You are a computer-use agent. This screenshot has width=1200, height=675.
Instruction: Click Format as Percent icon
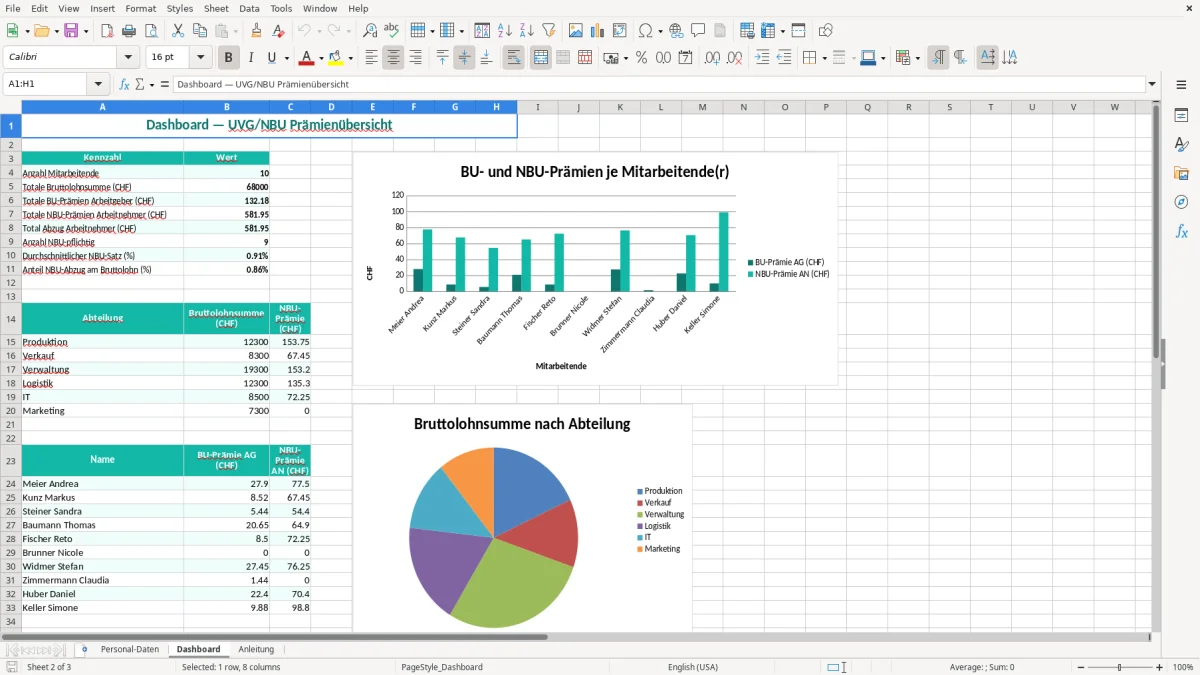coord(641,58)
